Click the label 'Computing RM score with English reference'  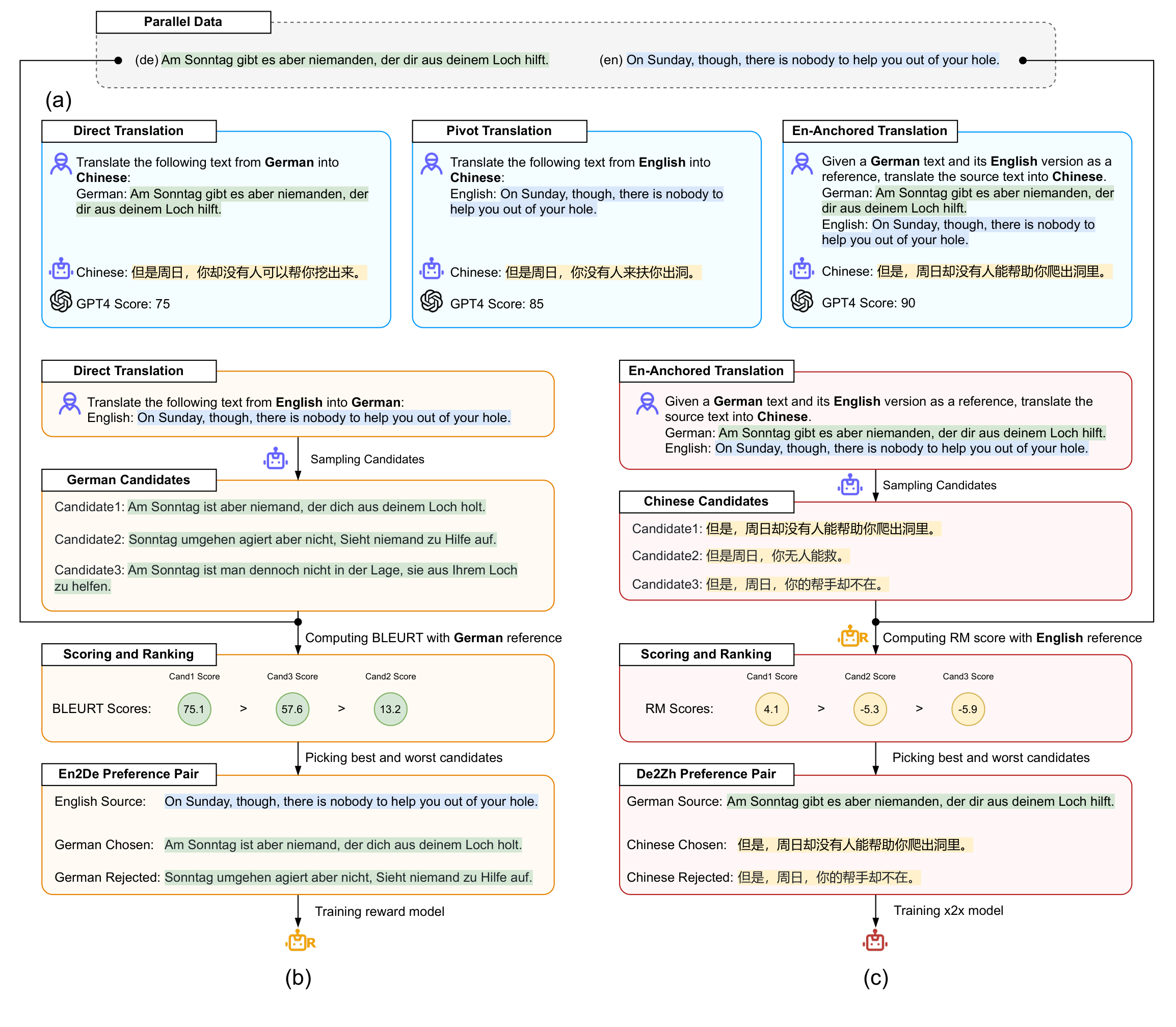pyautogui.click(x=1012, y=638)
